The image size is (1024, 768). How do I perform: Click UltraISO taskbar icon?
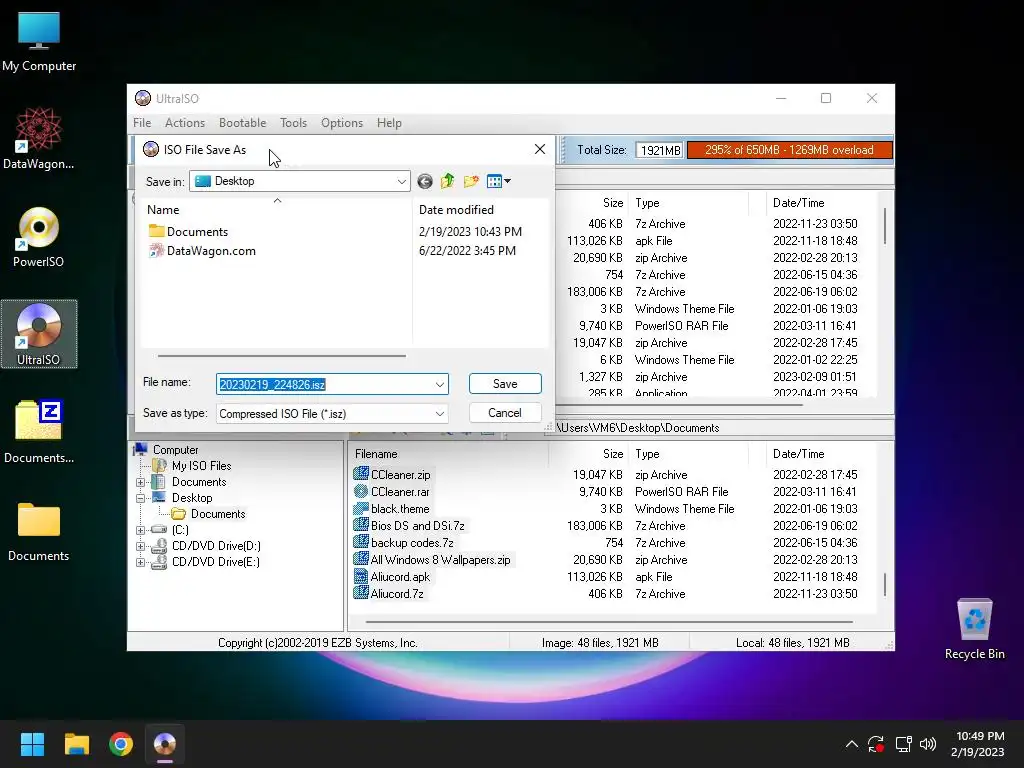[x=165, y=744]
